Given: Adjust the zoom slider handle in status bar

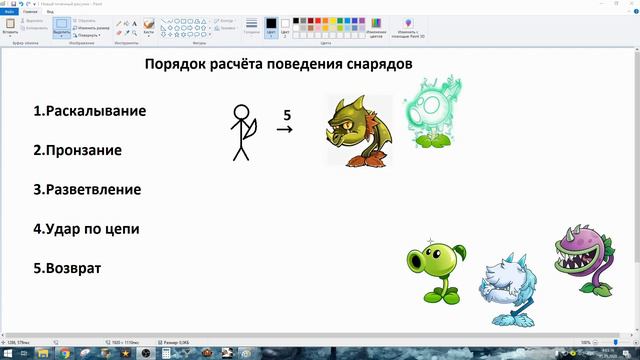Looking at the screenshot, I should point(616,342).
